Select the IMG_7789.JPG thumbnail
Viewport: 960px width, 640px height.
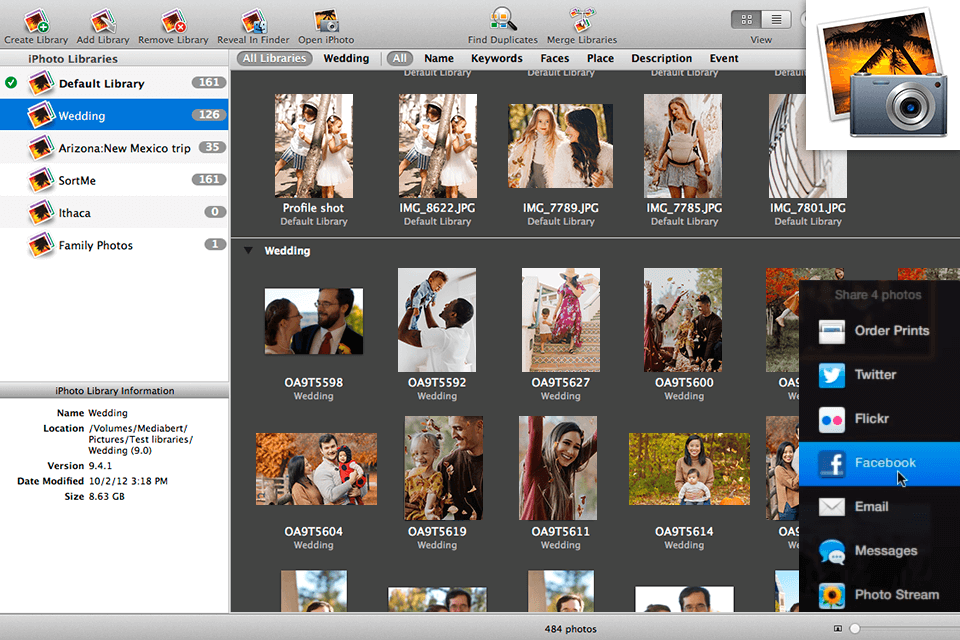pos(560,146)
